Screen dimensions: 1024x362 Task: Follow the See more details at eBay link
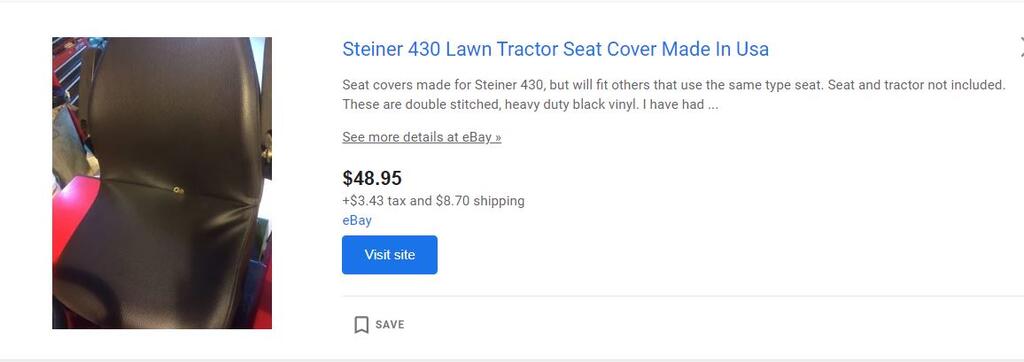click(x=422, y=137)
